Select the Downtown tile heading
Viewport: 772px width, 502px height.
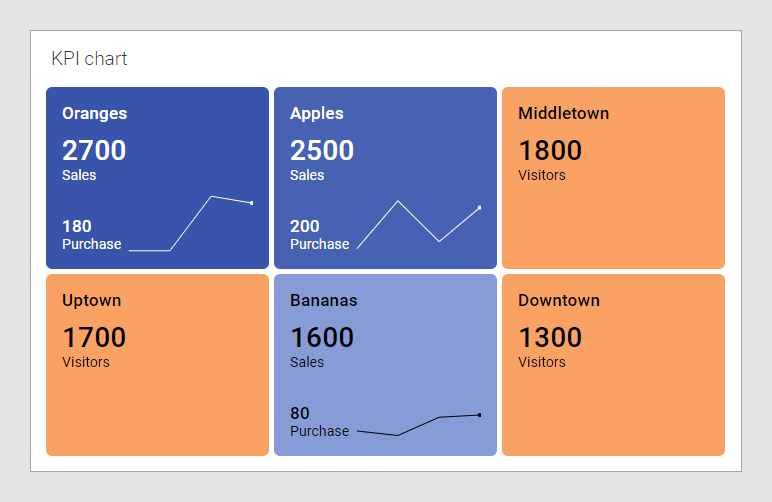[x=559, y=300]
